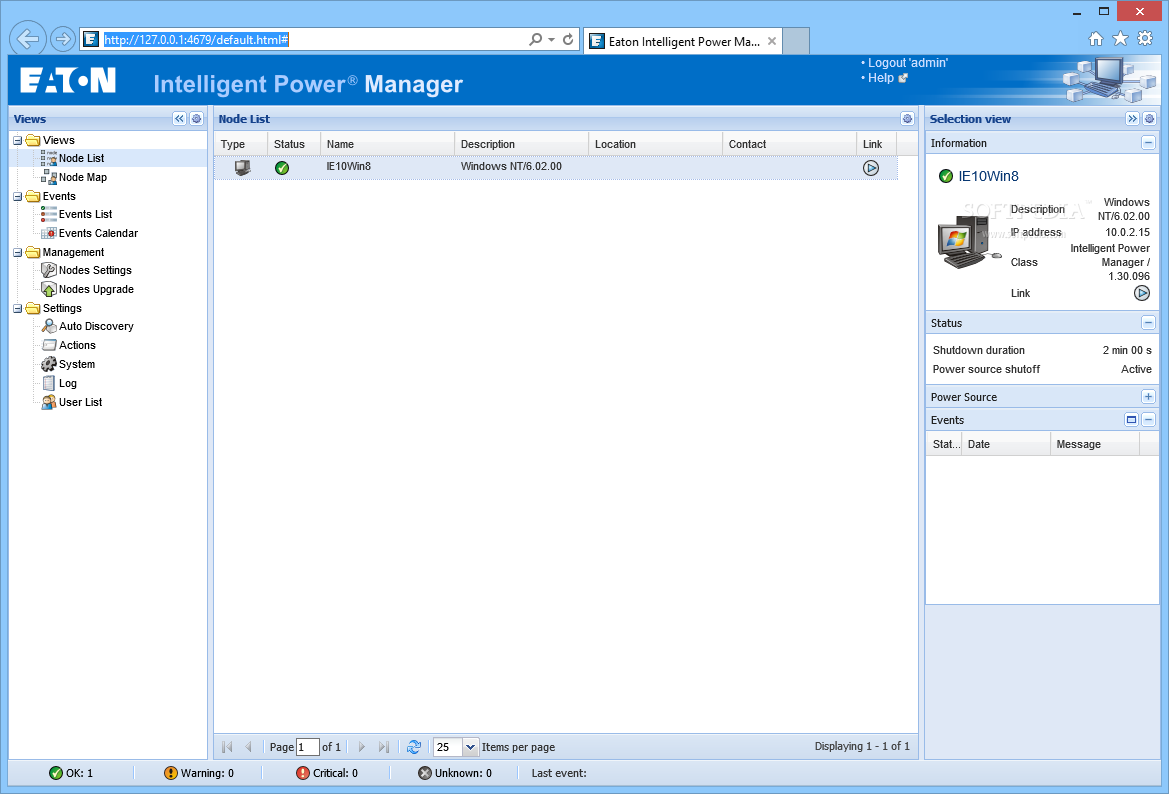Sort by the Status column header
This screenshot has width=1169, height=794.
click(294, 144)
